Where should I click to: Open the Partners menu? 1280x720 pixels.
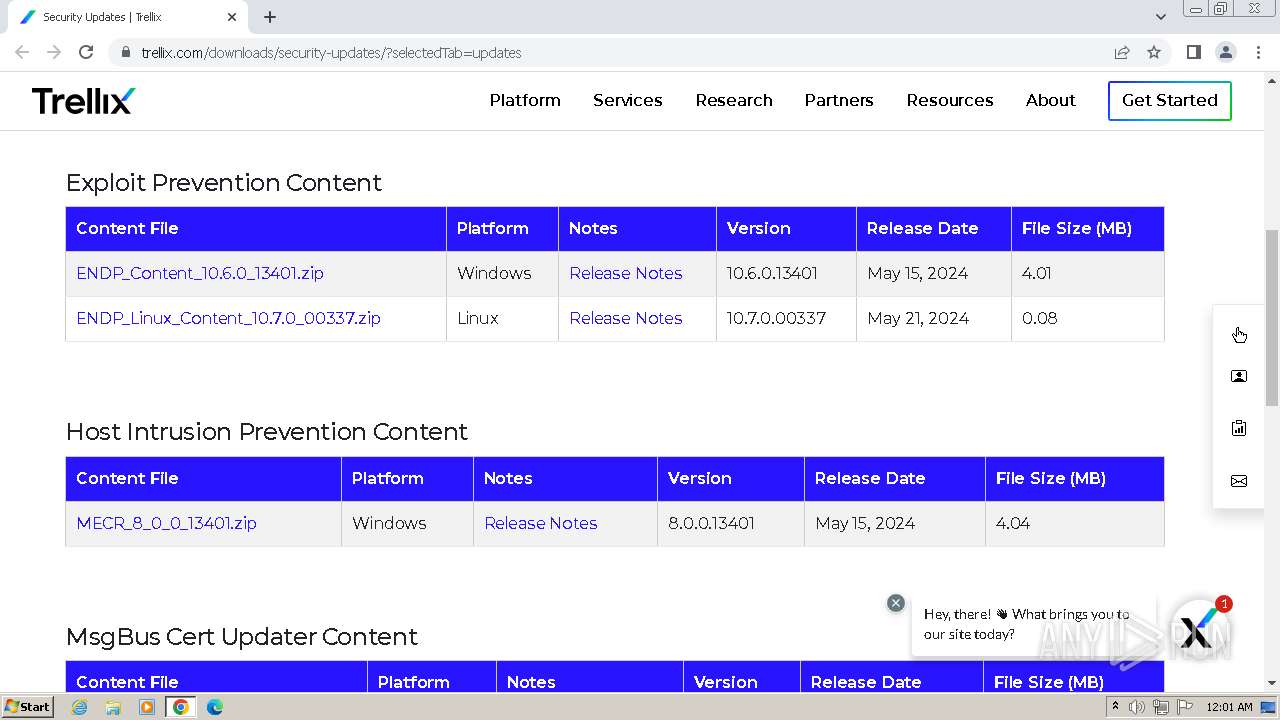(x=839, y=100)
